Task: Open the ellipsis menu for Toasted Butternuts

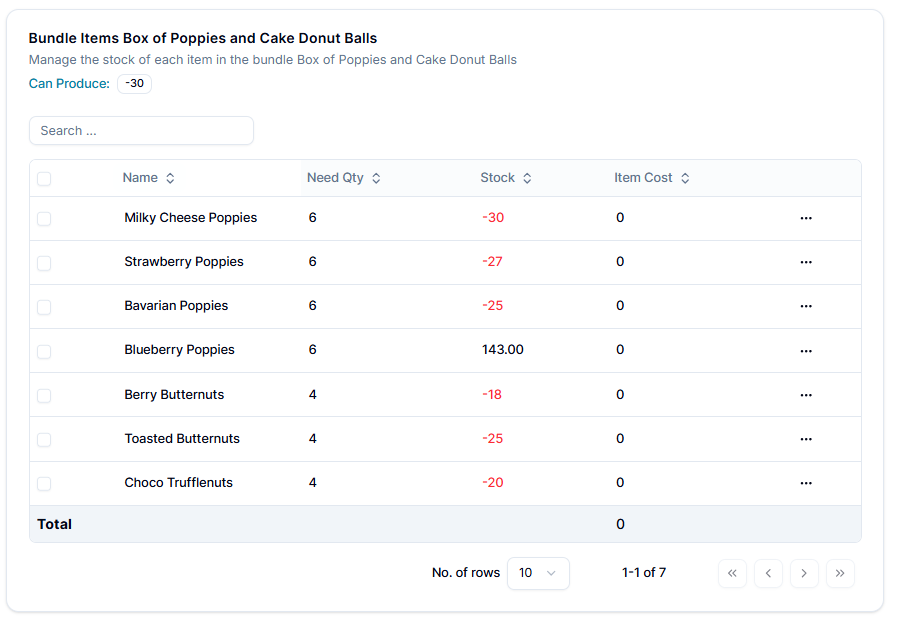Action: click(x=806, y=439)
